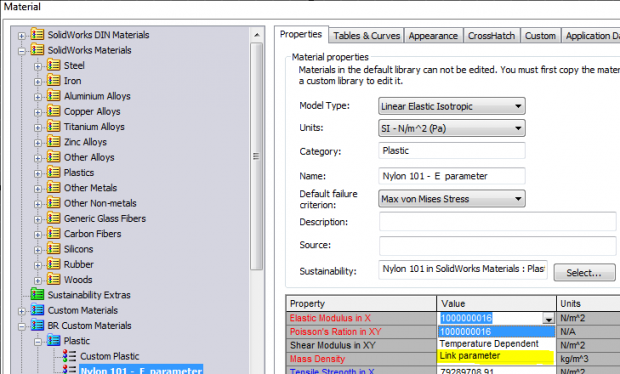620x374 pixels.
Task: Click the Zinc Alloys folder icon
Action: pos(53,141)
